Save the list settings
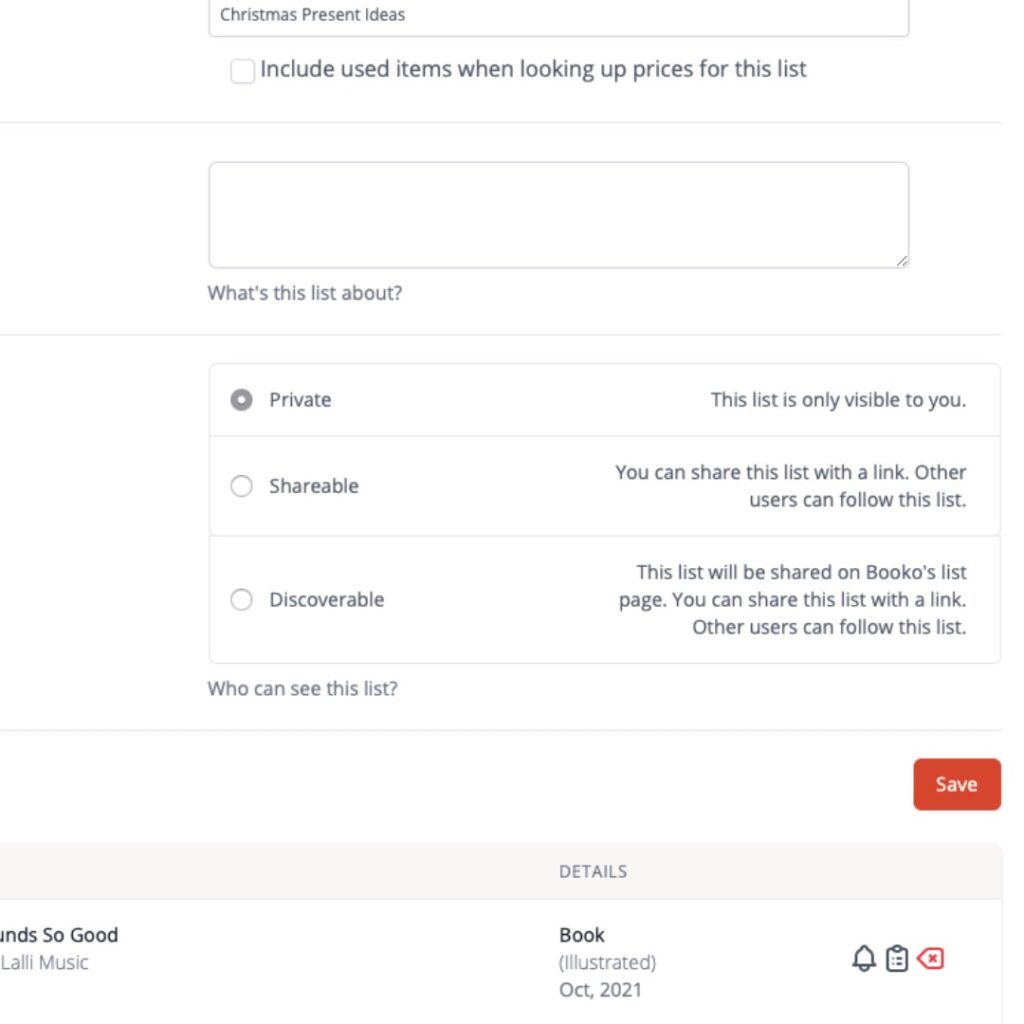The image size is (1024, 1024). point(957,784)
